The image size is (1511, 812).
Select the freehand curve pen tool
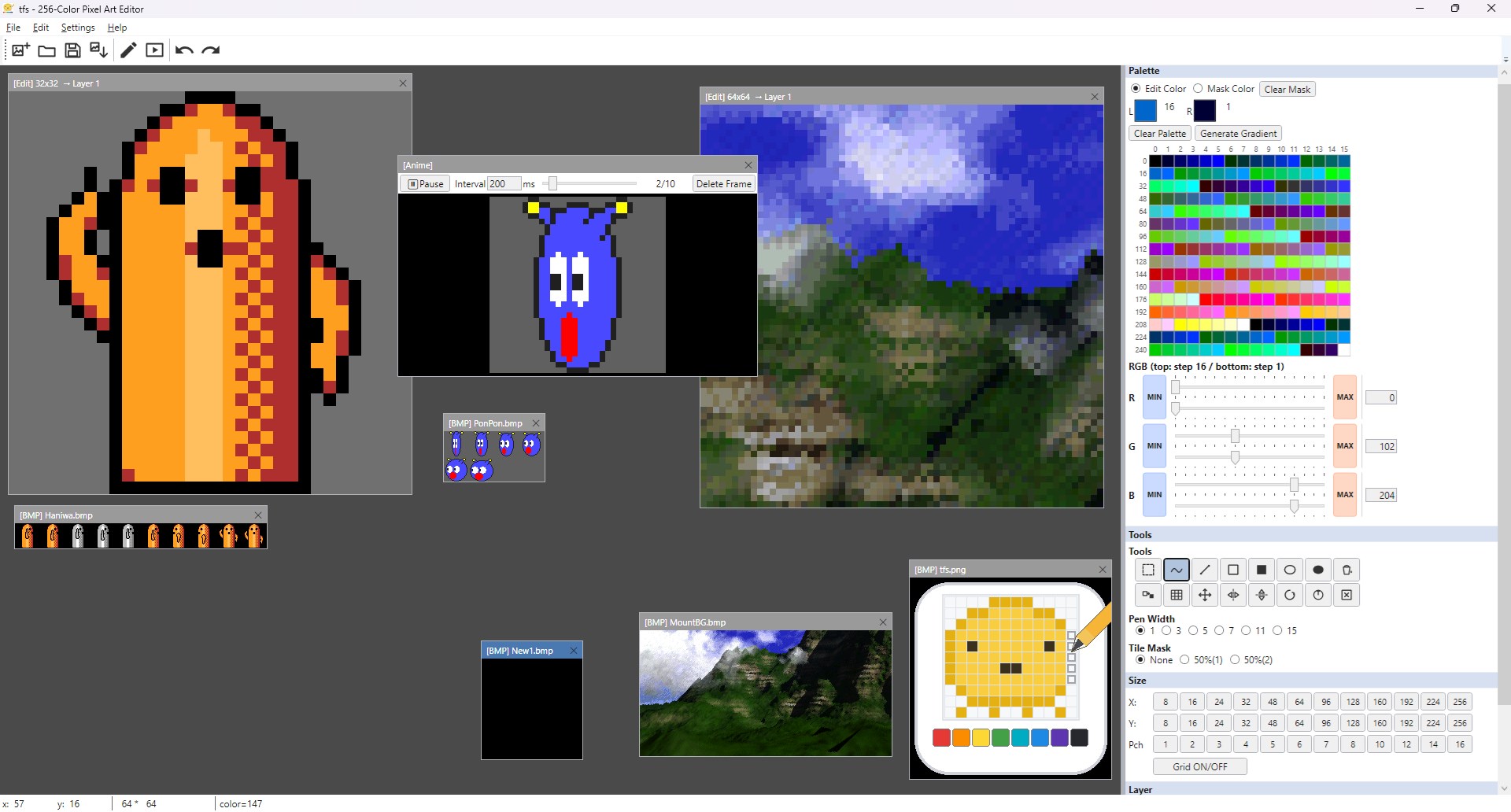click(1177, 570)
